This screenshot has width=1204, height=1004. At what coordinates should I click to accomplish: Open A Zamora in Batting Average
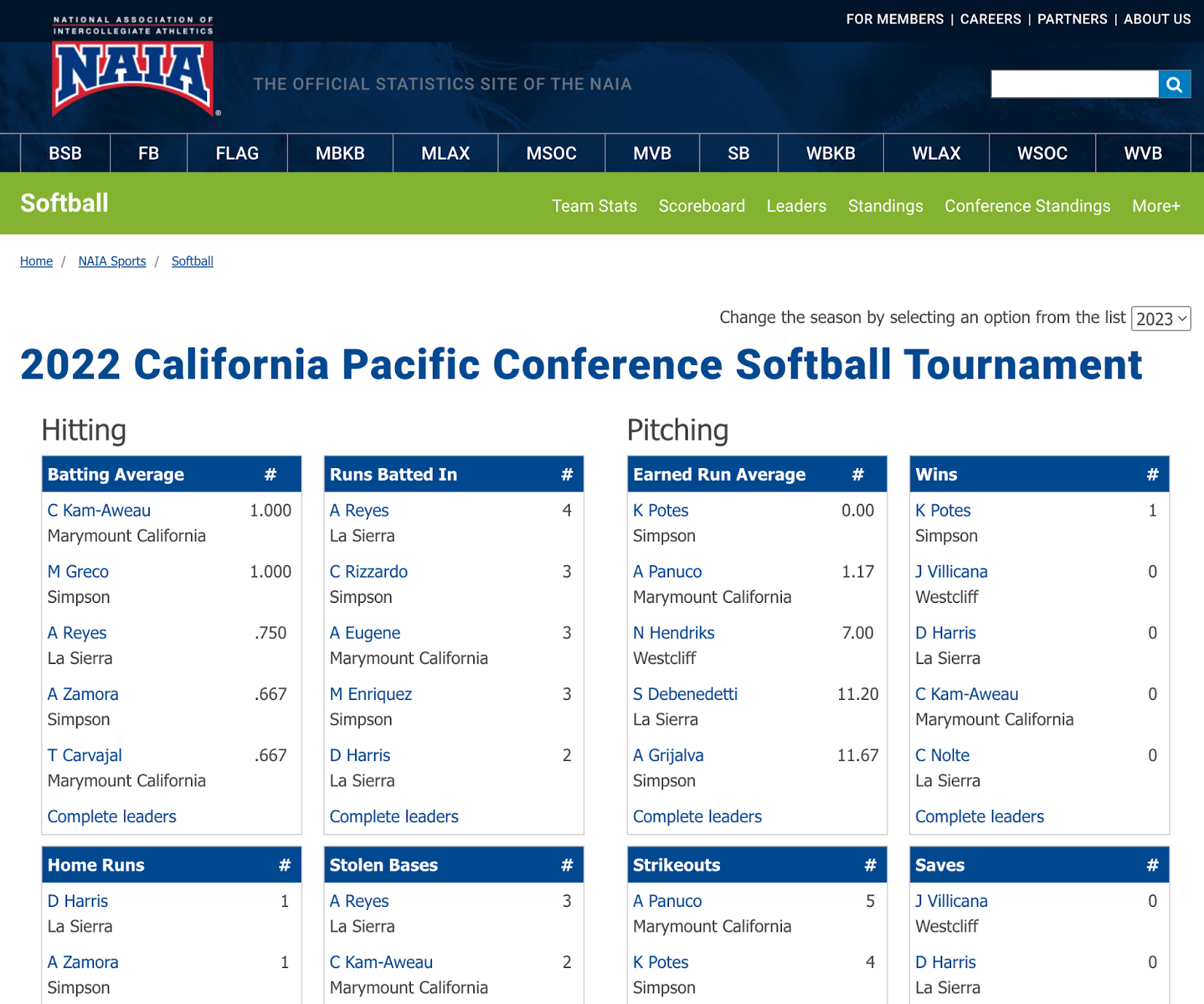point(83,694)
